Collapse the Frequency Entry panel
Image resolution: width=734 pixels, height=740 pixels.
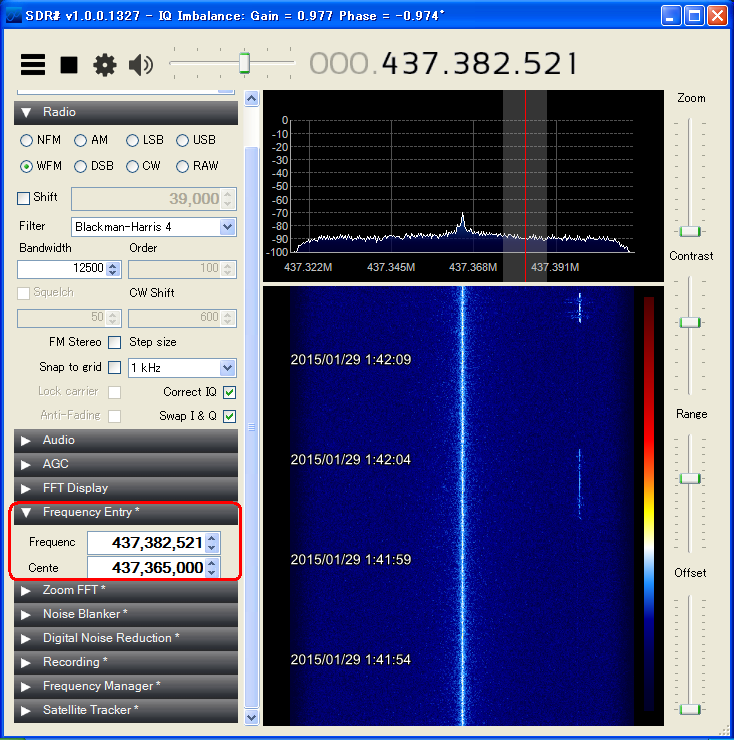click(126, 513)
